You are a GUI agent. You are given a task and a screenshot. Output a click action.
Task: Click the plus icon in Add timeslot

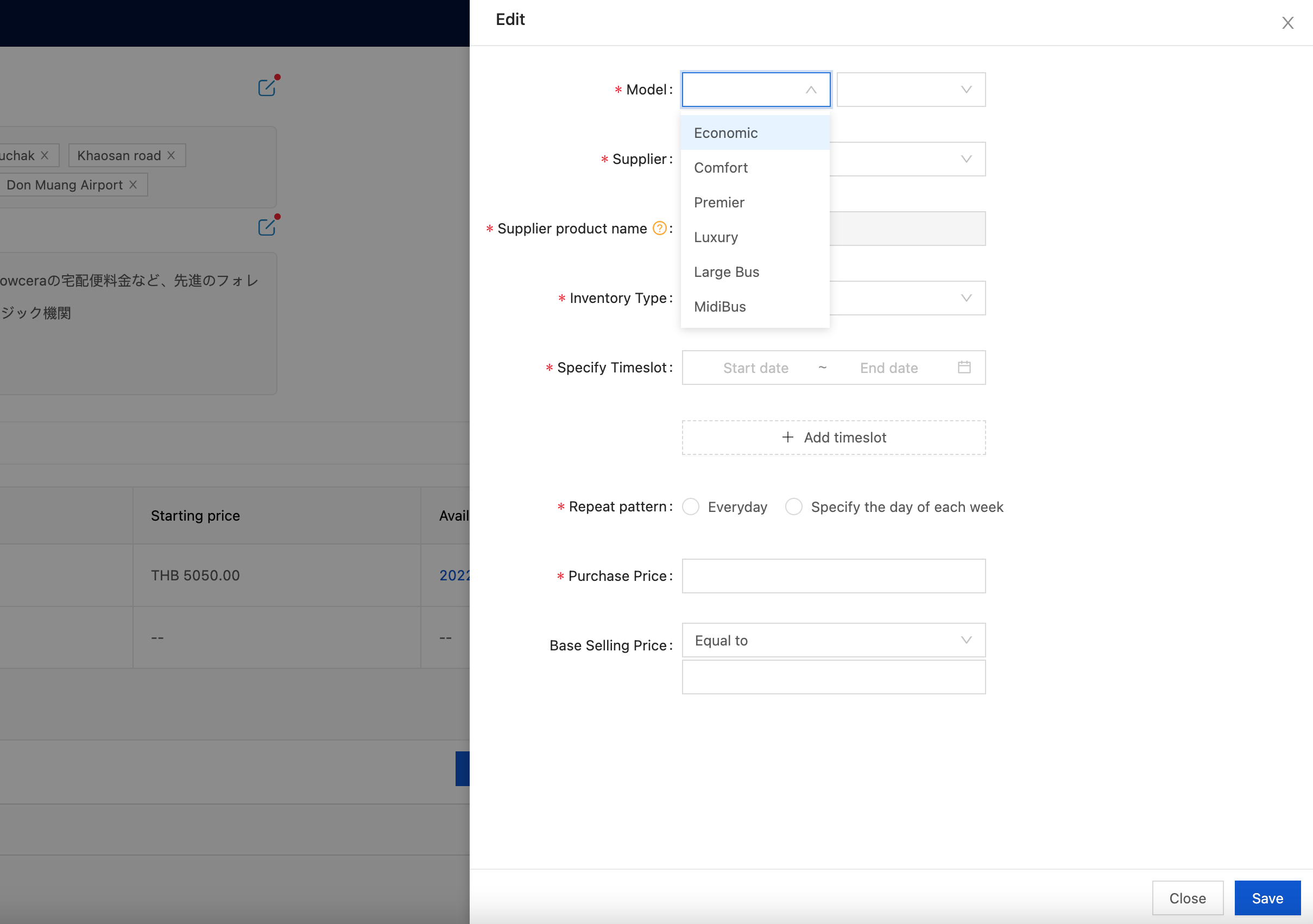coord(787,438)
